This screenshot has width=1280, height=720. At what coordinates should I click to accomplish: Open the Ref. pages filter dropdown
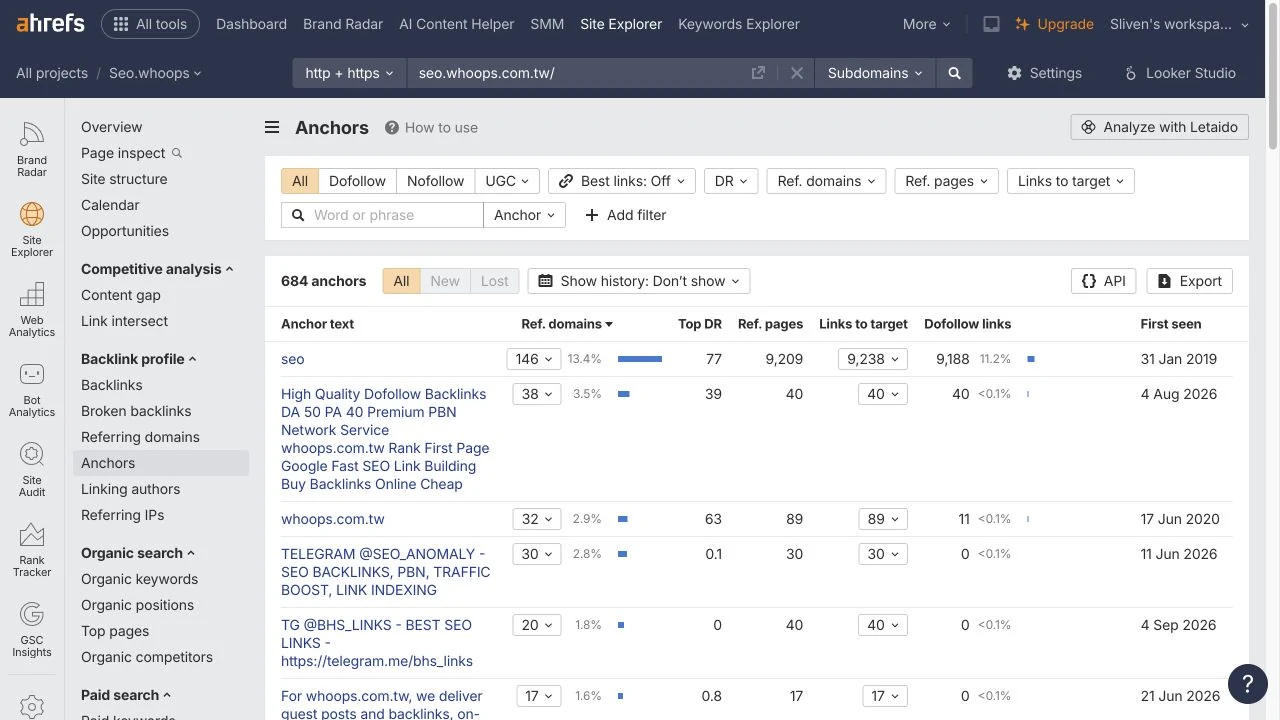[x=946, y=181]
